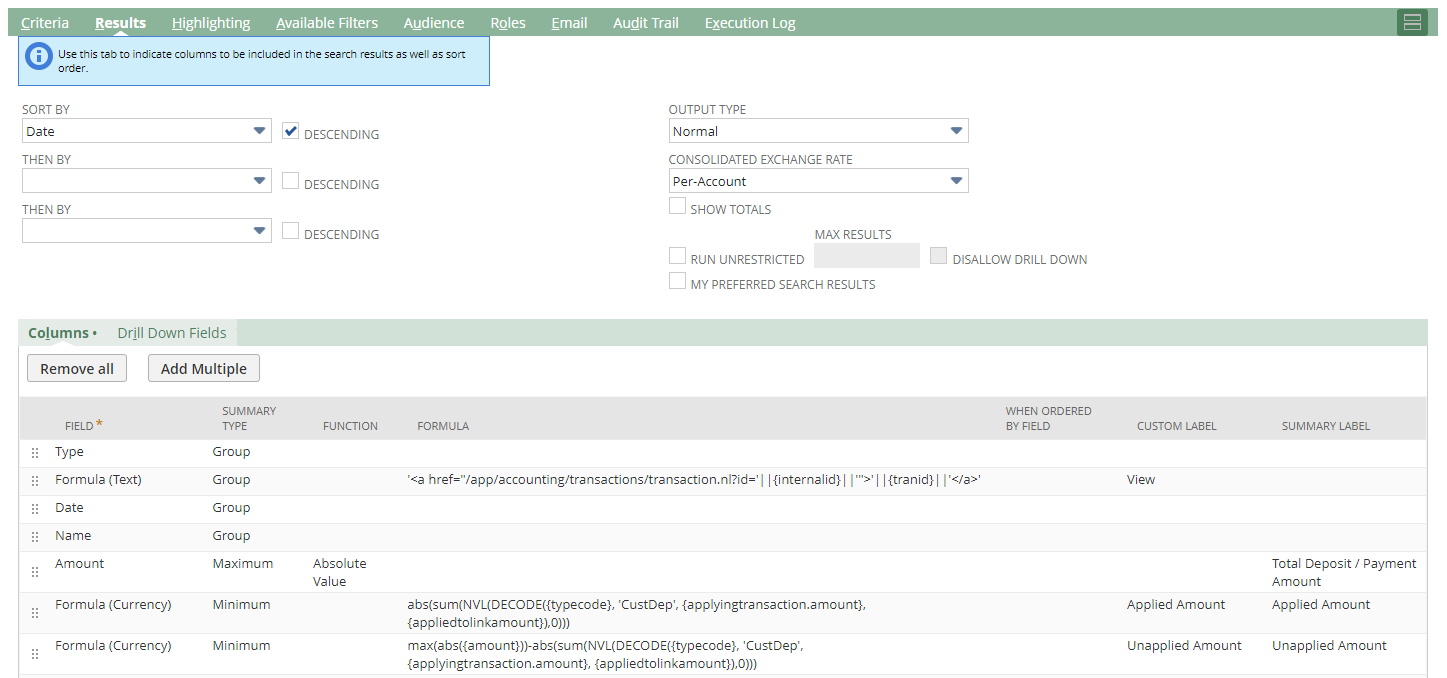Open the Audience tab

434,22
